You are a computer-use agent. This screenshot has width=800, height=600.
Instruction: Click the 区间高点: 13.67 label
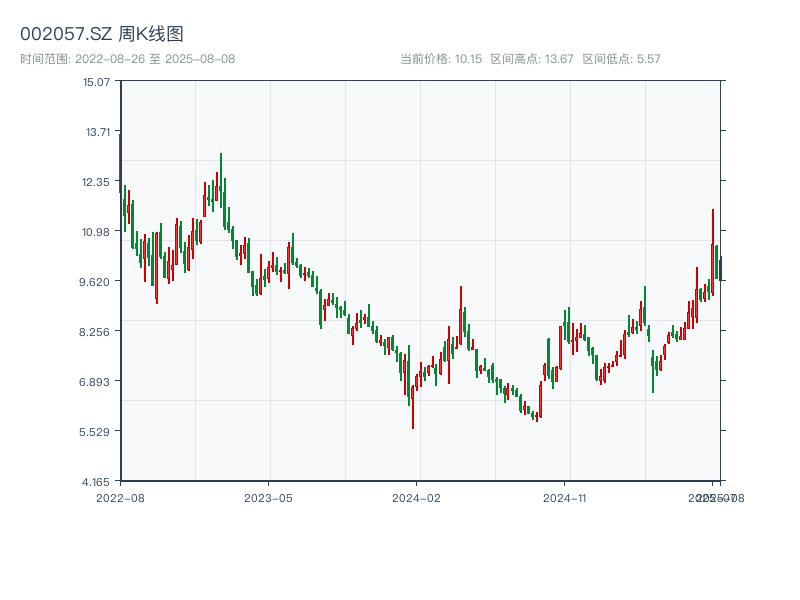[532, 59]
